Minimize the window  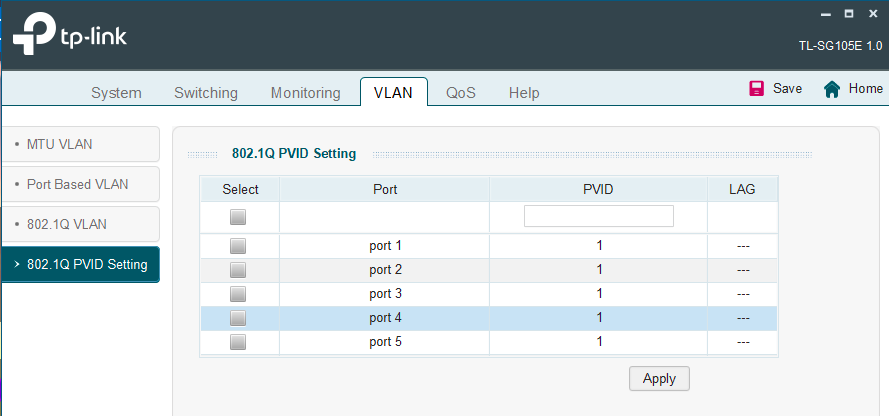(x=825, y=14)
